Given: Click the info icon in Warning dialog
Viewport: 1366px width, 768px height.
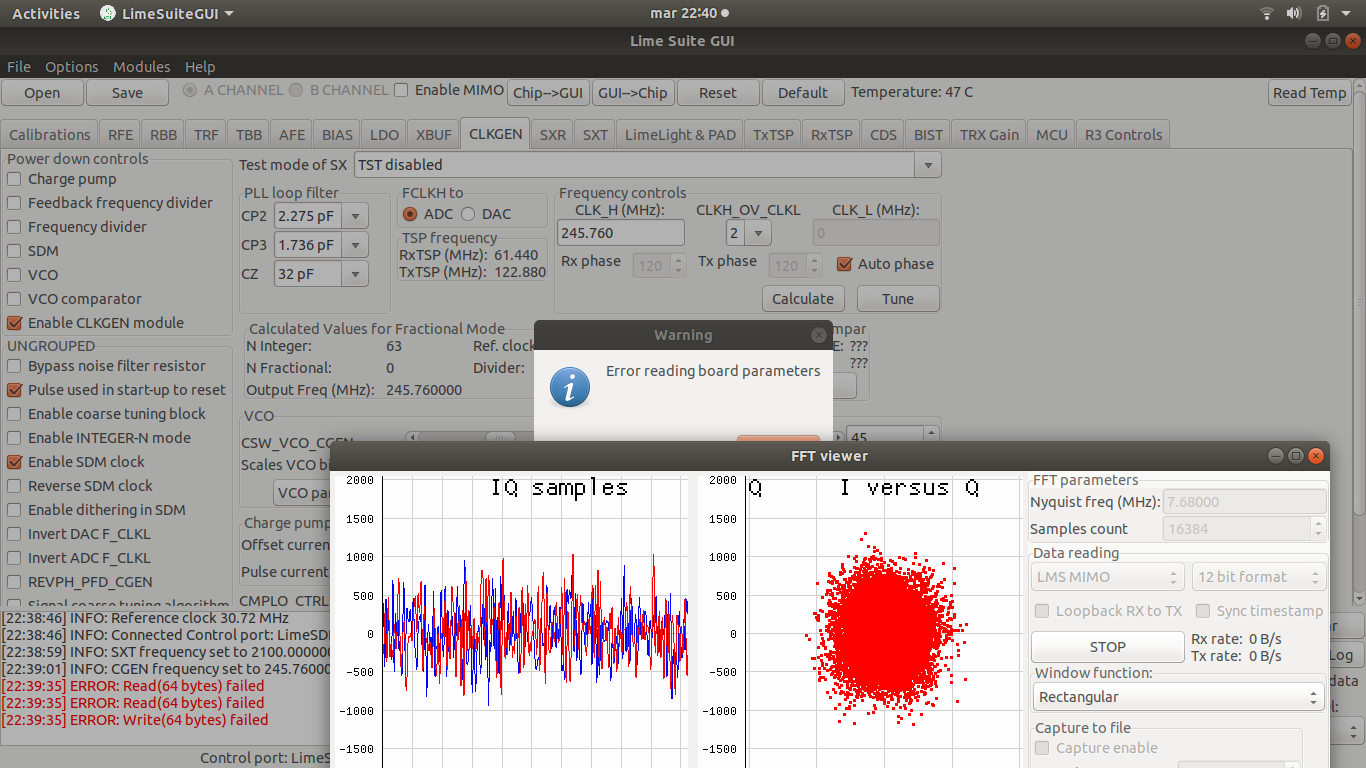Looking at the screenshot, I should click(570, 387).
